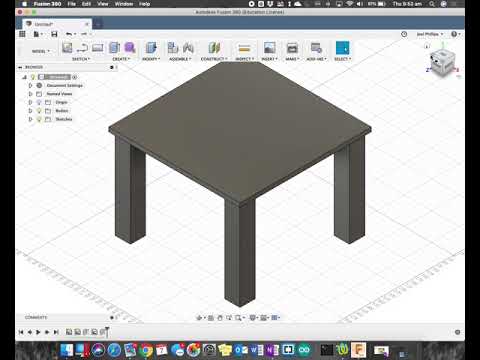Viewport: 480px width, 360px height.
Task: Click the blue Select tool icon
Action: point(342,48)
